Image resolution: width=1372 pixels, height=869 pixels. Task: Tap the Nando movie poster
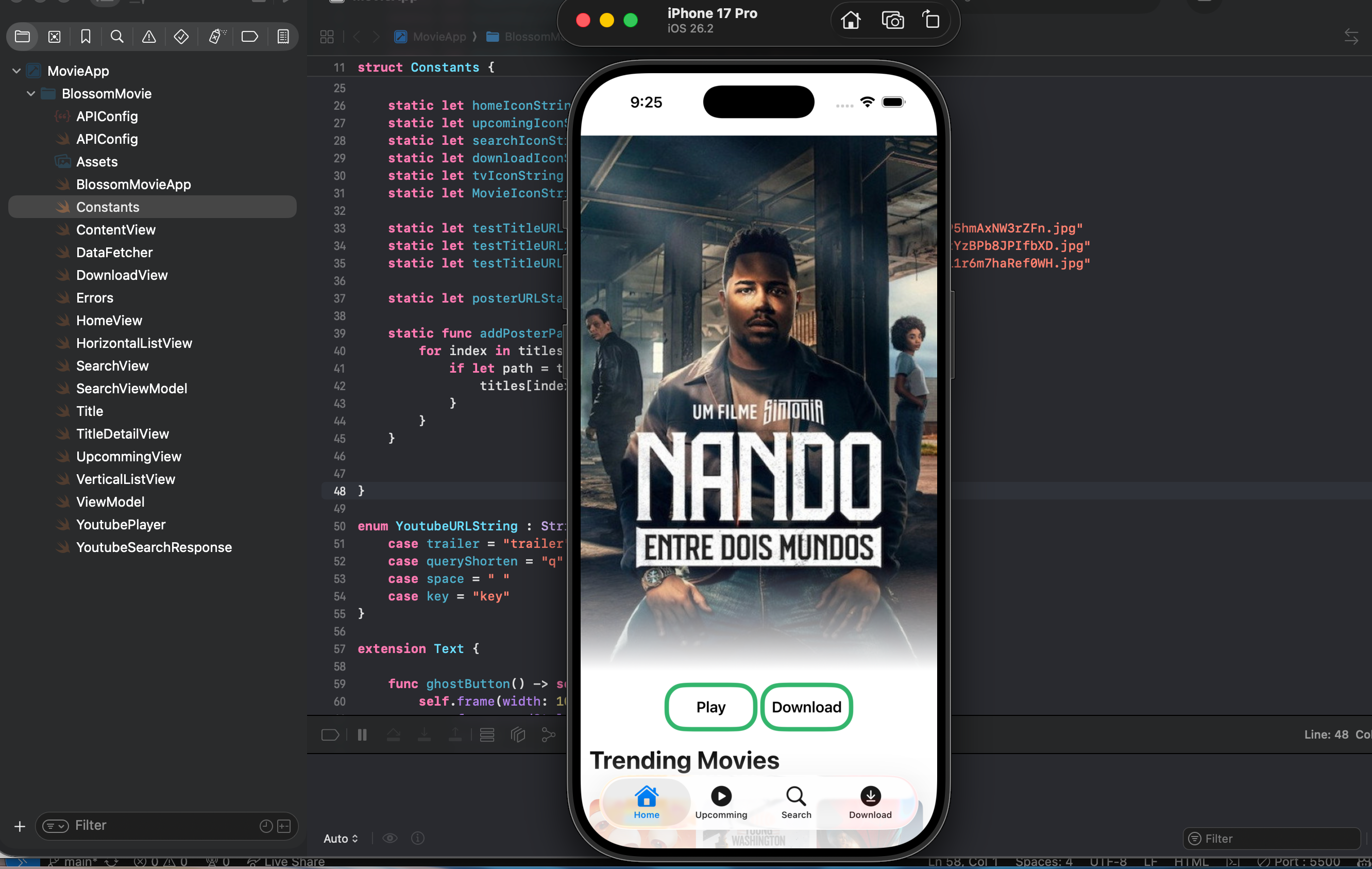point(758,401)
